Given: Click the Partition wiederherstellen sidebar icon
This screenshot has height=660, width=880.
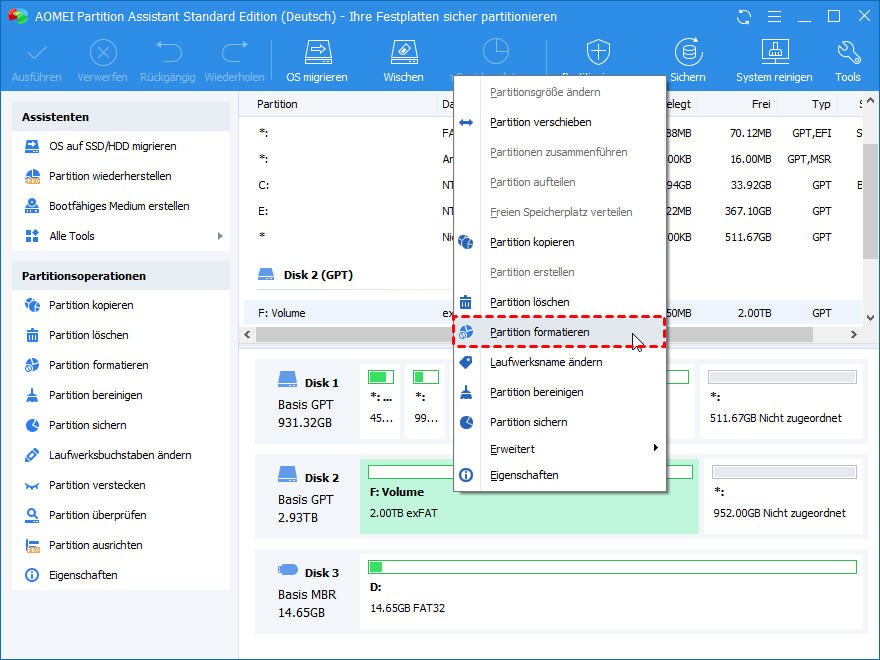Looking at the screenshot, I should point(32,176).
